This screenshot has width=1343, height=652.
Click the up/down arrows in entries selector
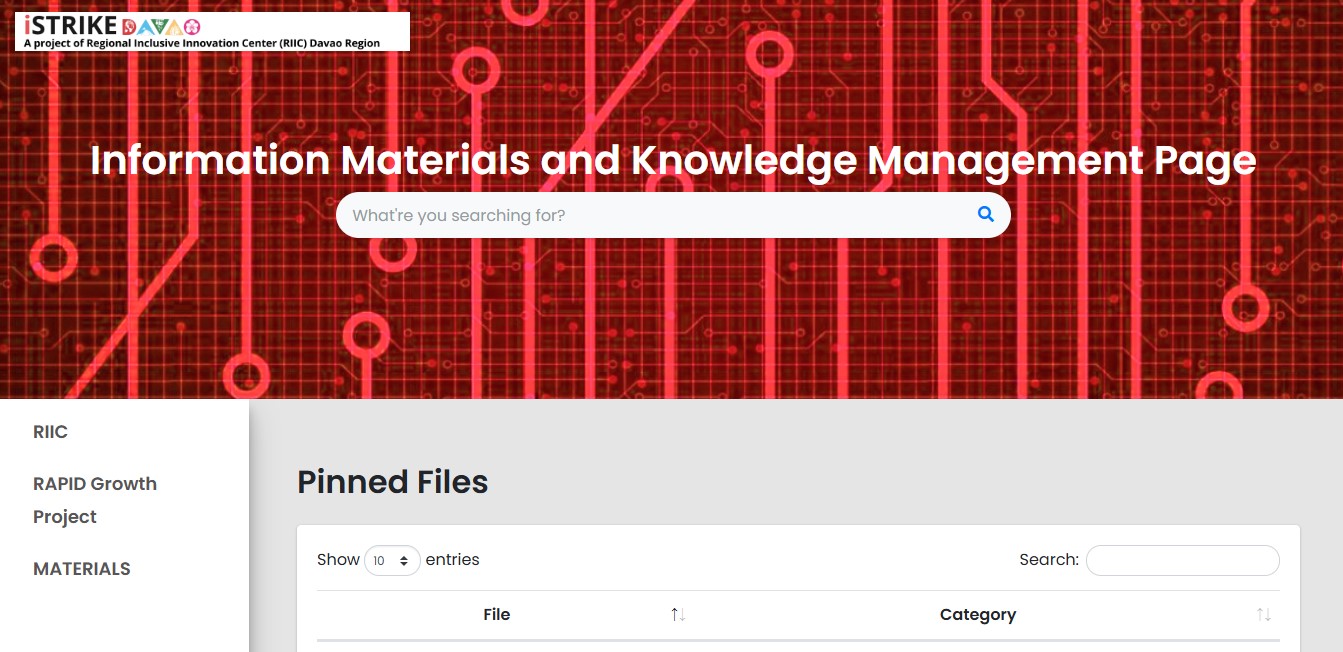click(x=405, y=561)
